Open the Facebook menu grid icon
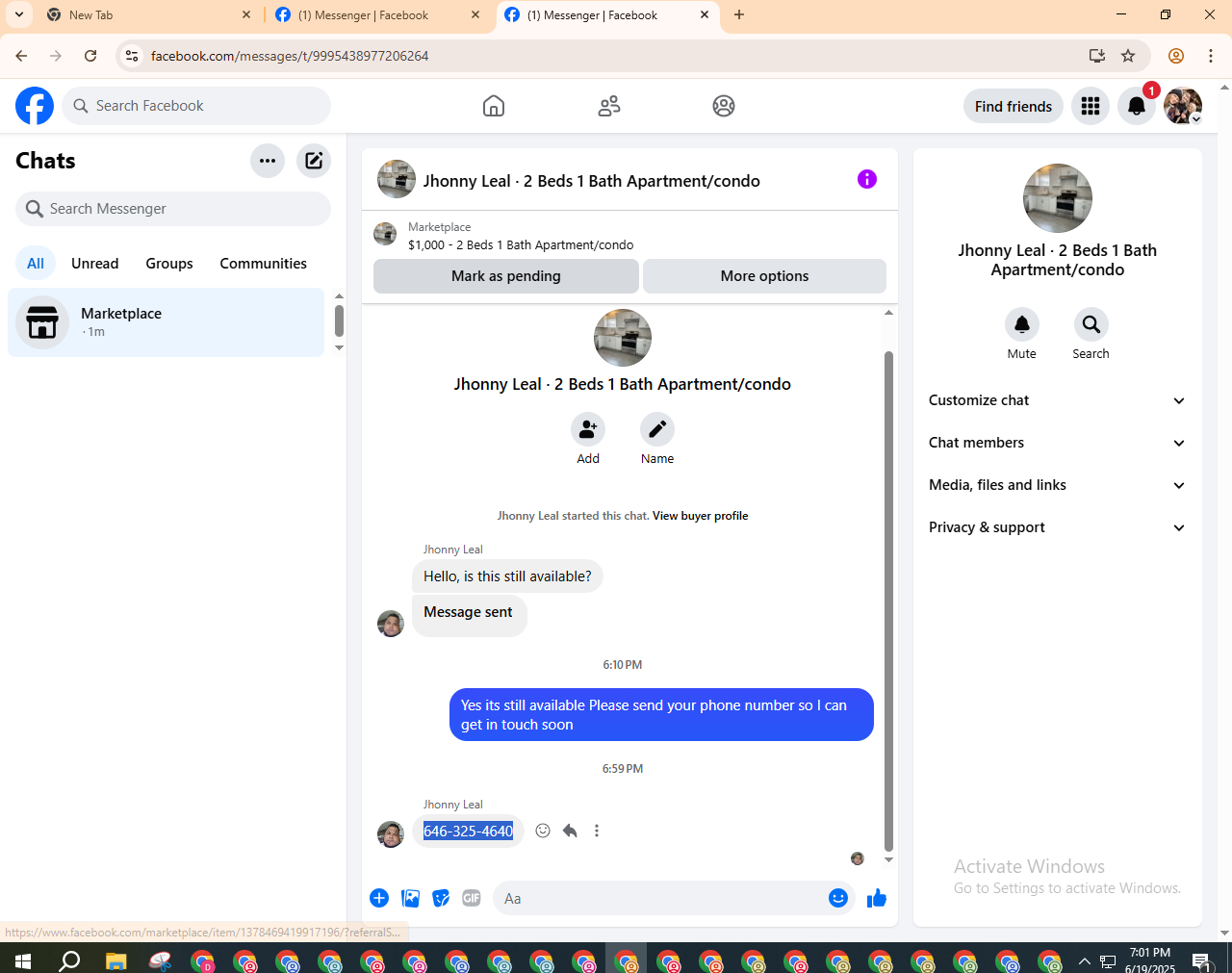1232x973 pixels. (x=1091, y=106)
